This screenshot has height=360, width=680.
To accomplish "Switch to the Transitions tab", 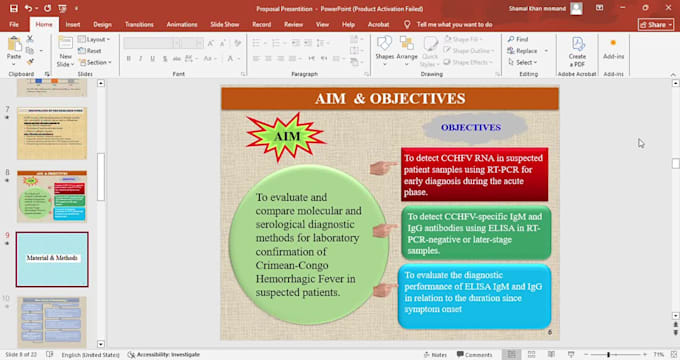I will [x=139, y=25].
